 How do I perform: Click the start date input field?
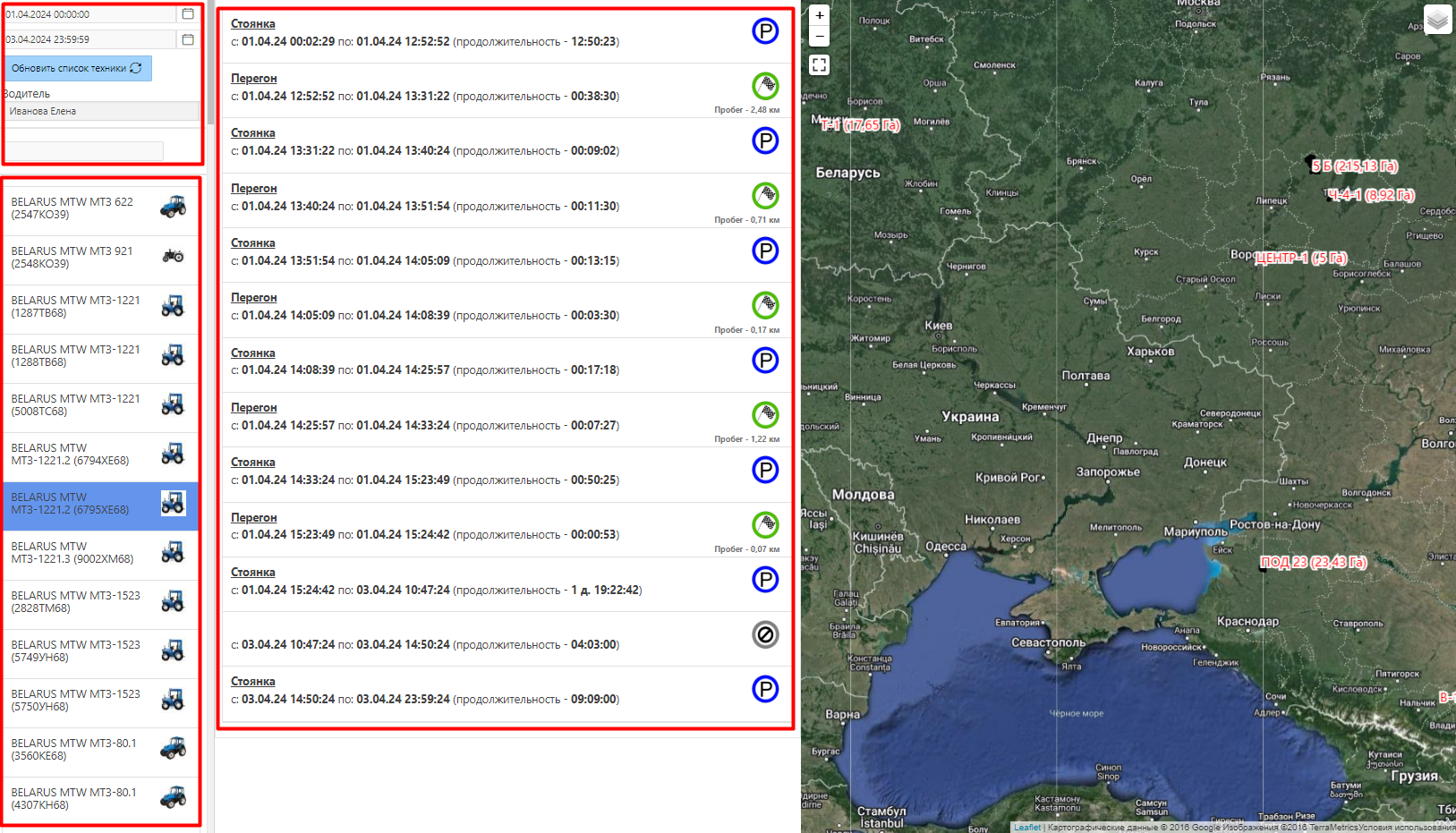point(89,14)
